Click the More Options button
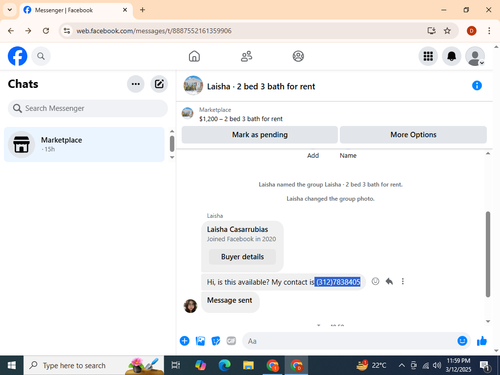Image resolution: width=500 pixels, height=375 pixels. (413, 135)
